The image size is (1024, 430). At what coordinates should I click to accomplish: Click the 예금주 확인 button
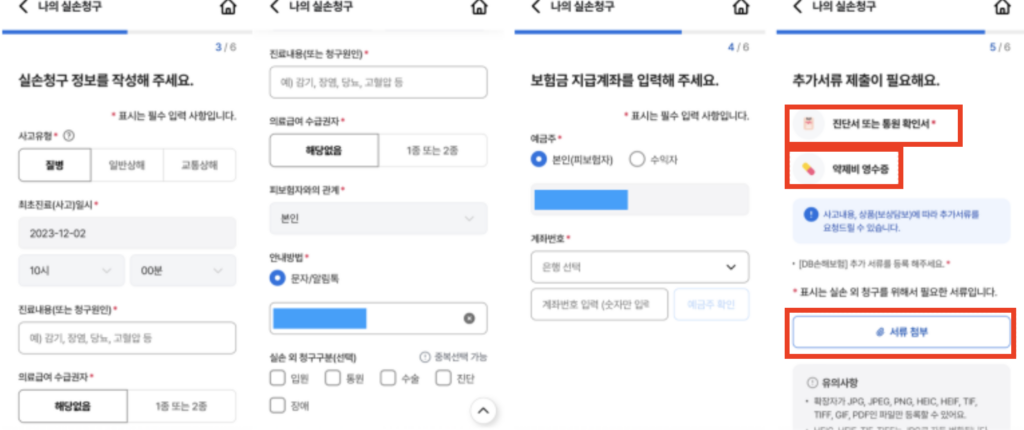712,304
